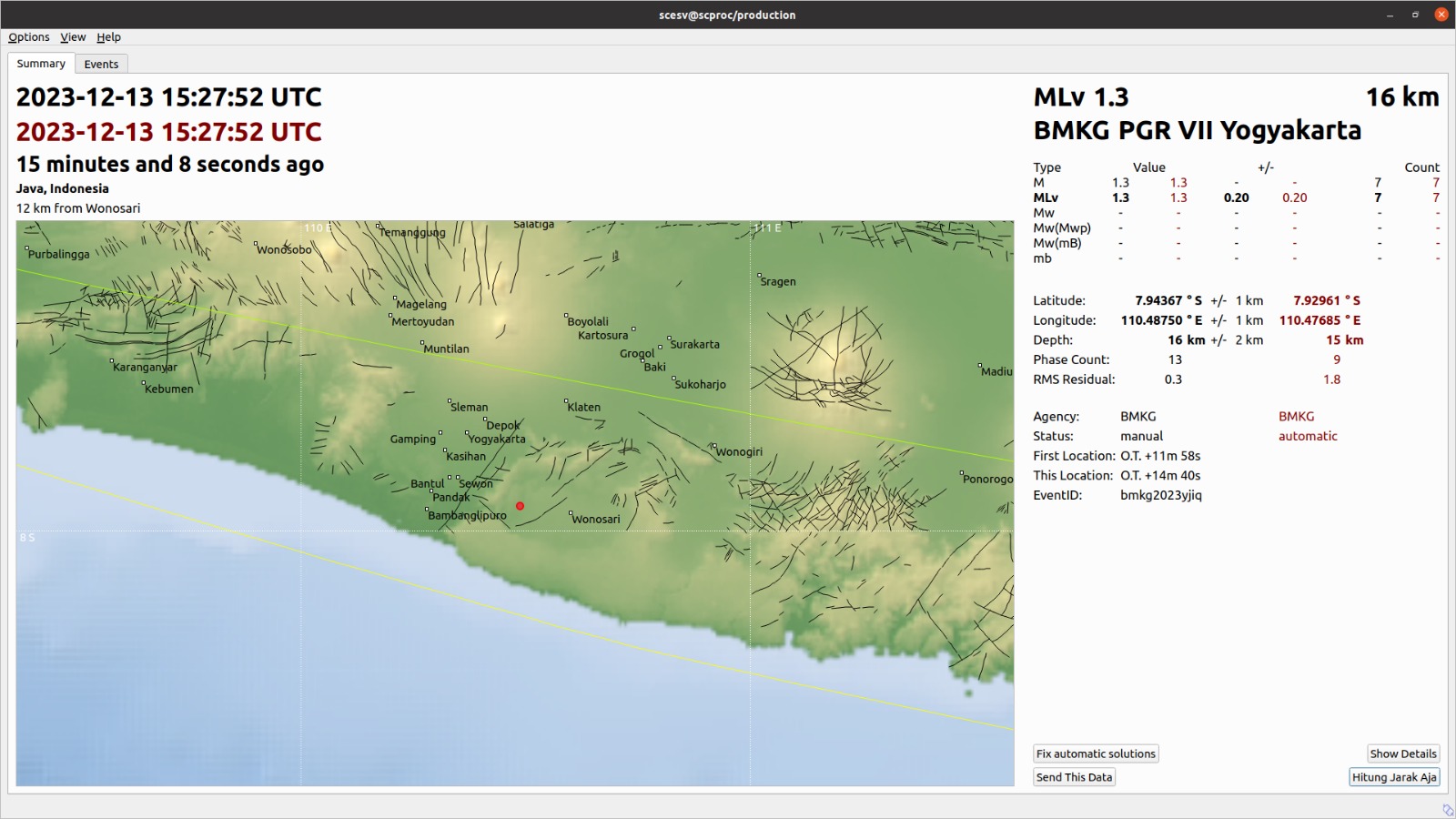Click the Bantul label on map

tap(427, 483)
